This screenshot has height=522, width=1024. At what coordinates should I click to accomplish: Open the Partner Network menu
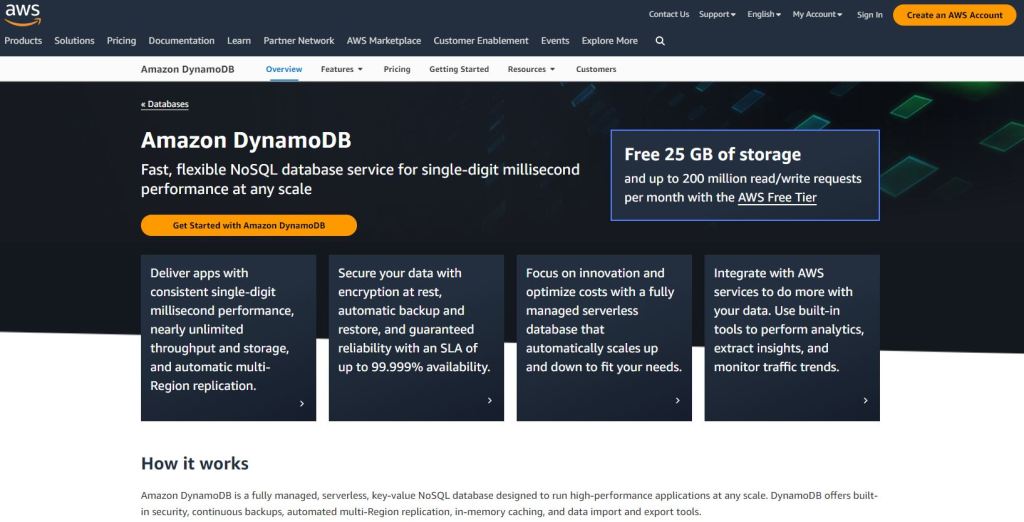[x=298, y=41]
